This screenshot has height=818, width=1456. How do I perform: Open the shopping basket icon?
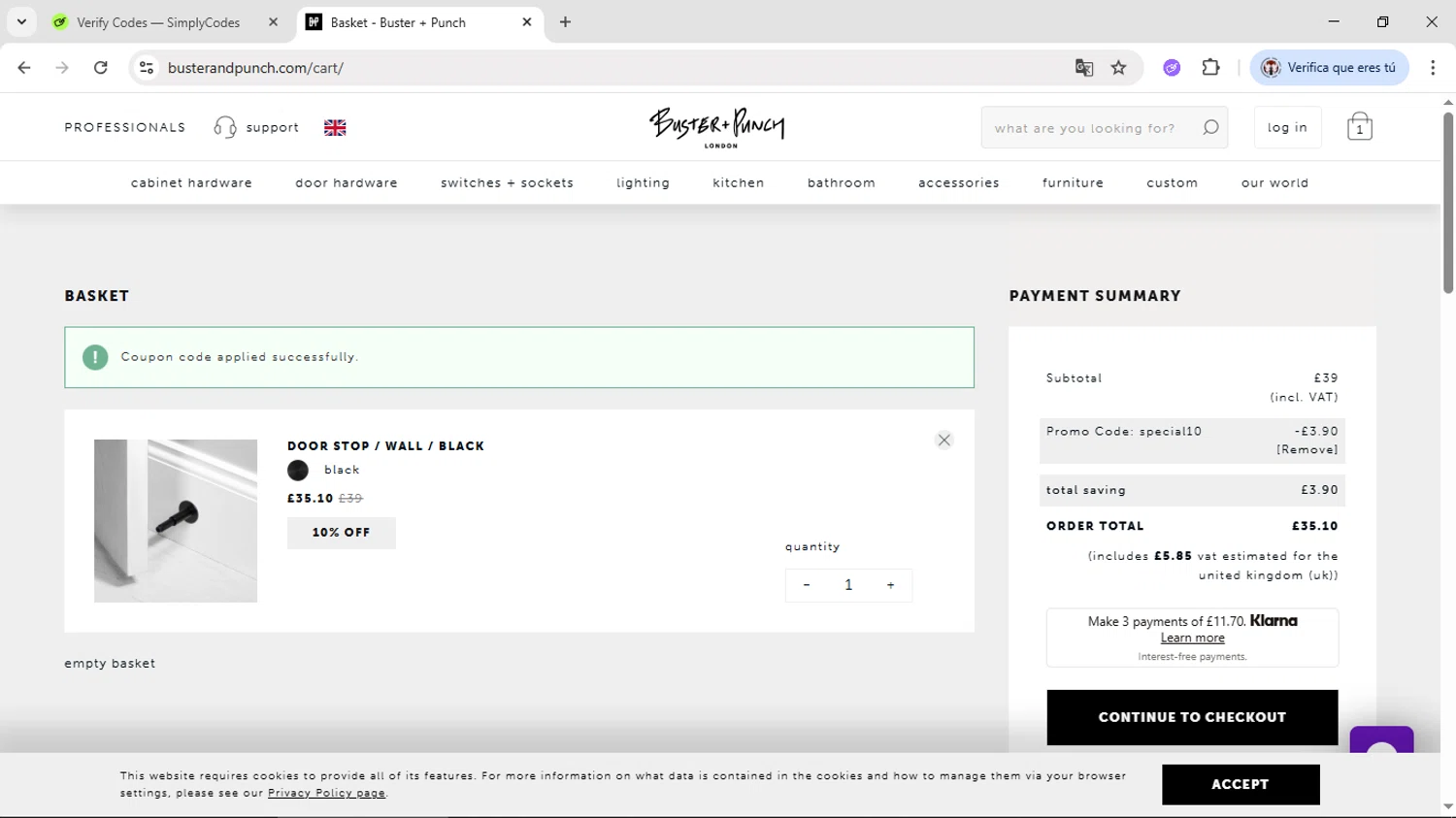(x=1359, y=127)
